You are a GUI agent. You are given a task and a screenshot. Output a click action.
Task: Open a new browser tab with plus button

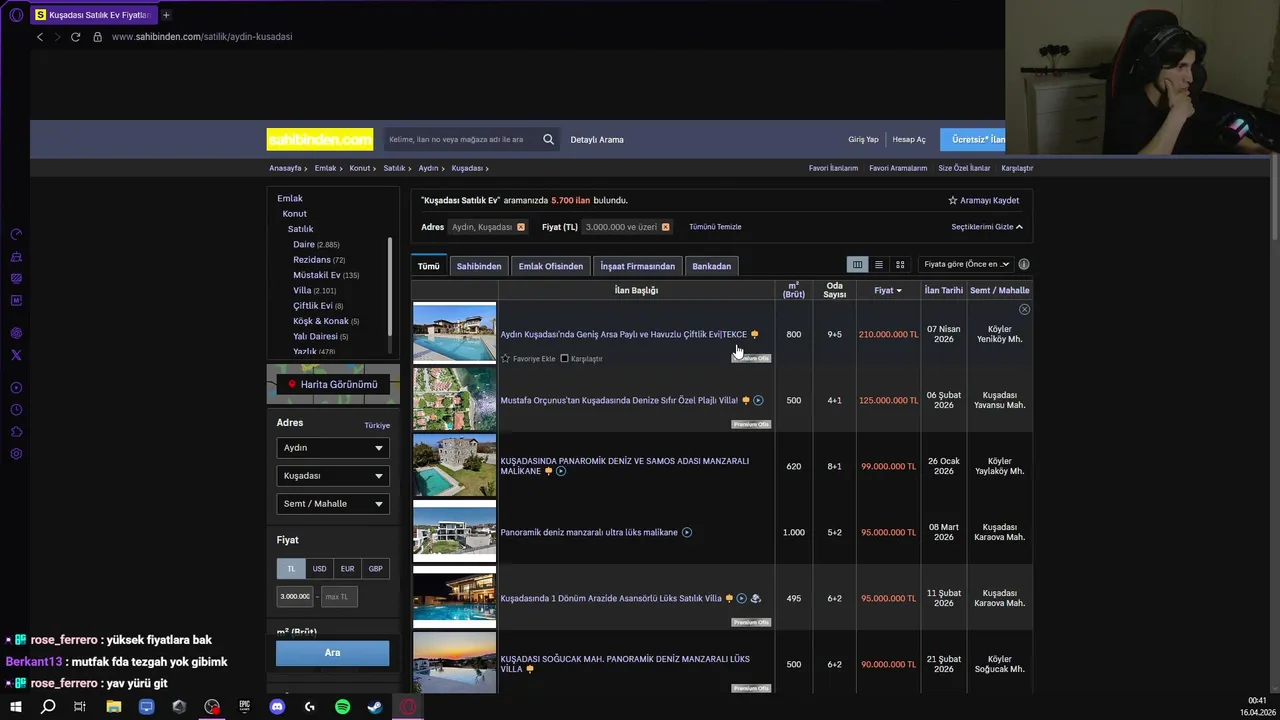[x=166, y=15]
